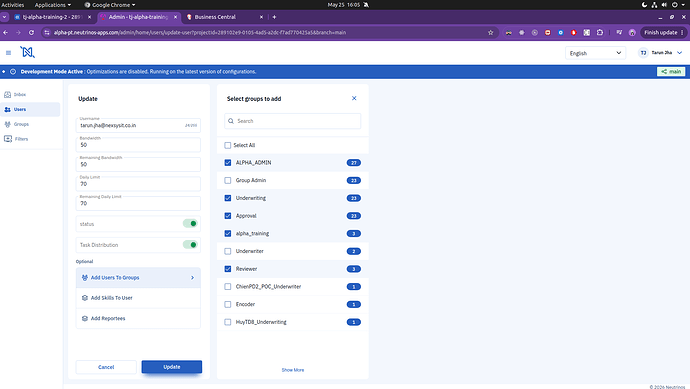Open Filters in the sidebar
Viewport: 690px width, 389px height.
coord(16,139)
